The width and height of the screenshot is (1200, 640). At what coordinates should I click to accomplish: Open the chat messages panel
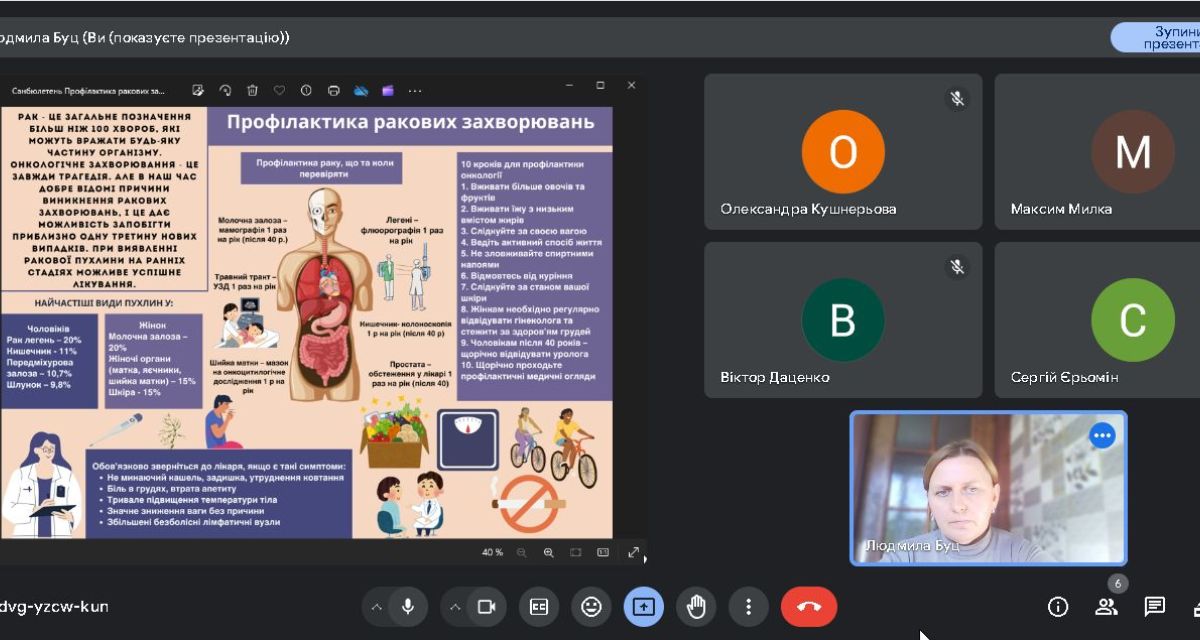1154,607
